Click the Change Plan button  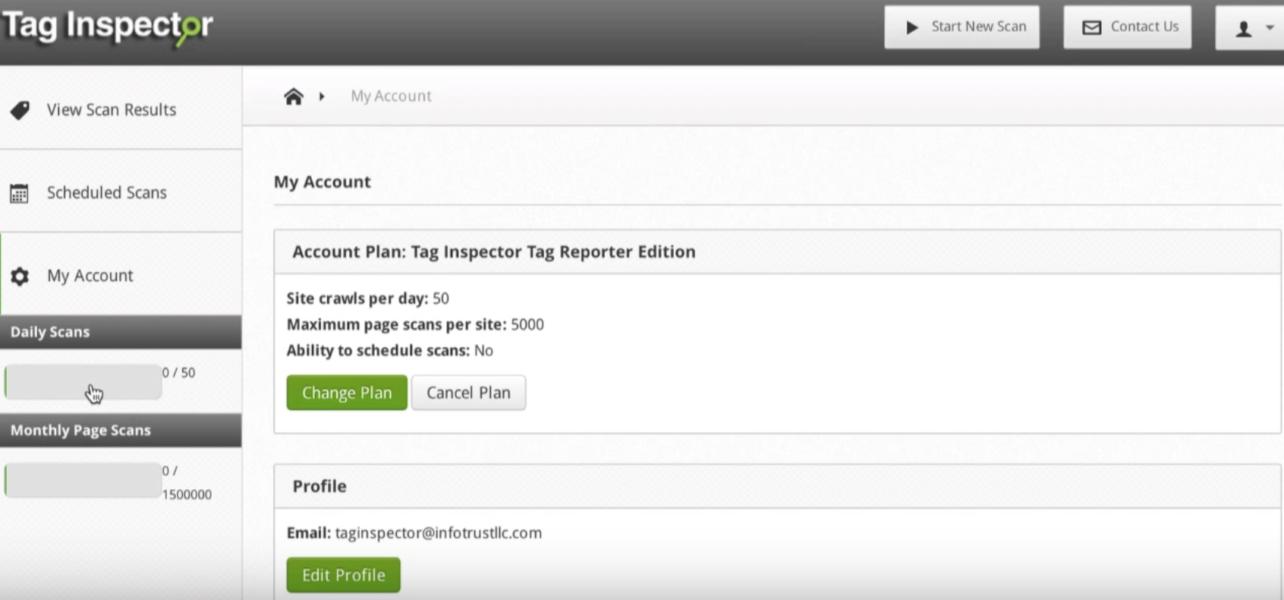click(x=347, y=393)
